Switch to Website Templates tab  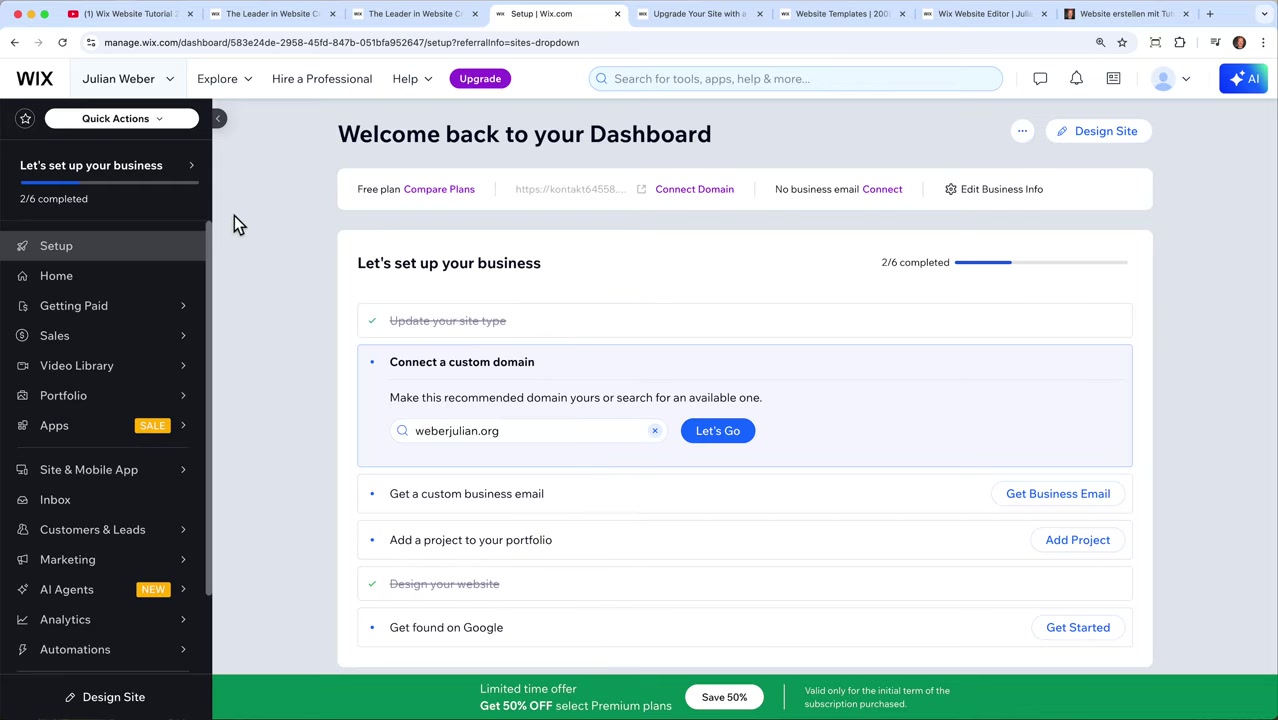(842, 14)
